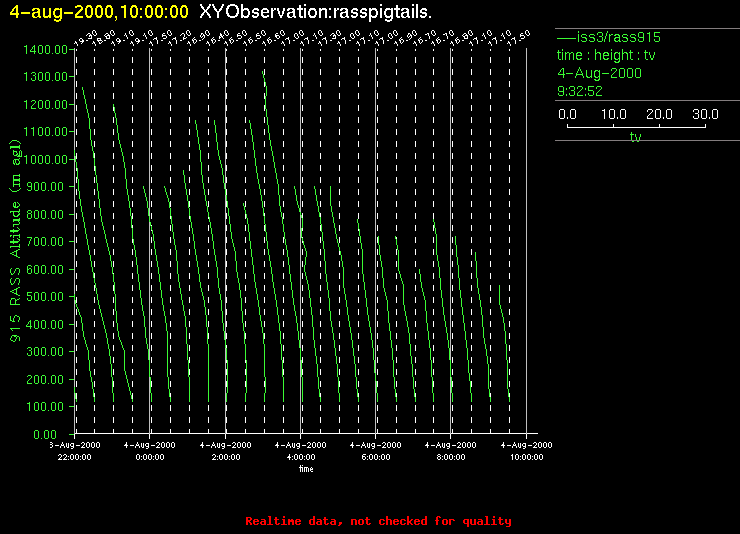Click the red 'Realtime data' warning text
This screenshot has height=534, width=740.
(378, 521)
